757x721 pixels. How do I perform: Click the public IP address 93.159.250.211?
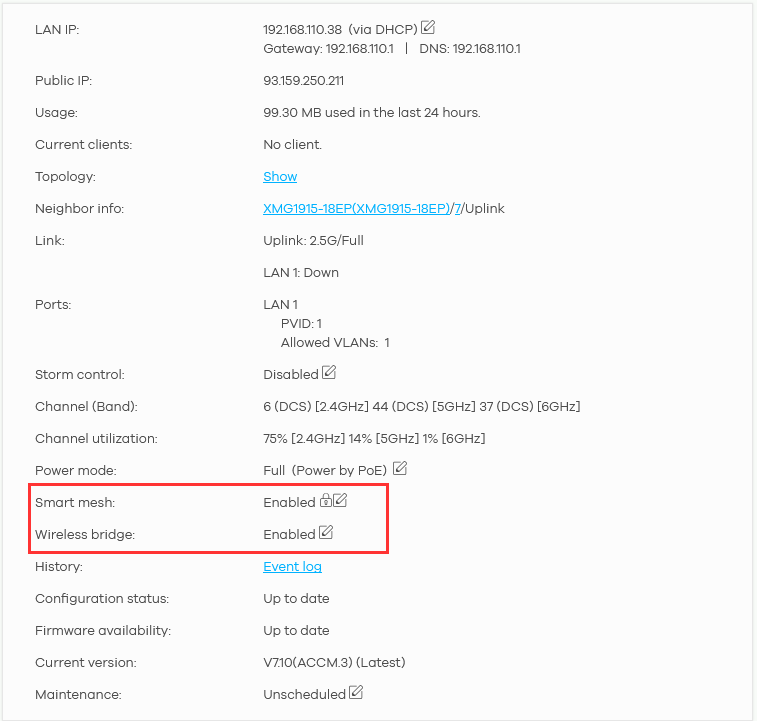303,81
